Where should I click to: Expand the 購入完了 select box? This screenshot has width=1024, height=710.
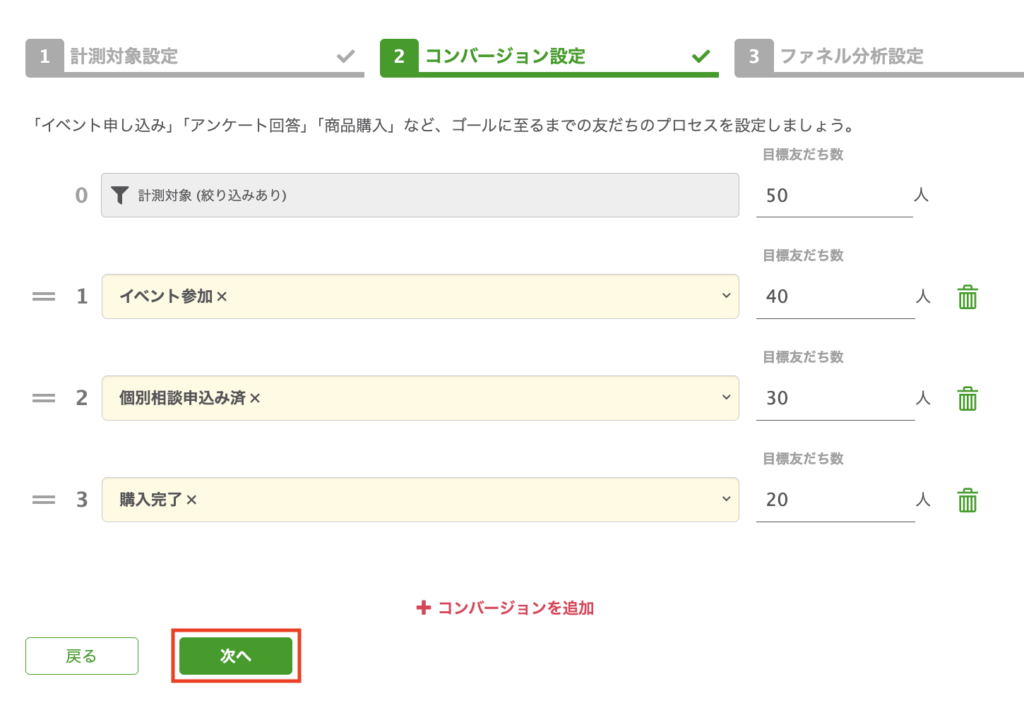pyautogui.click(x=726, y=500)
